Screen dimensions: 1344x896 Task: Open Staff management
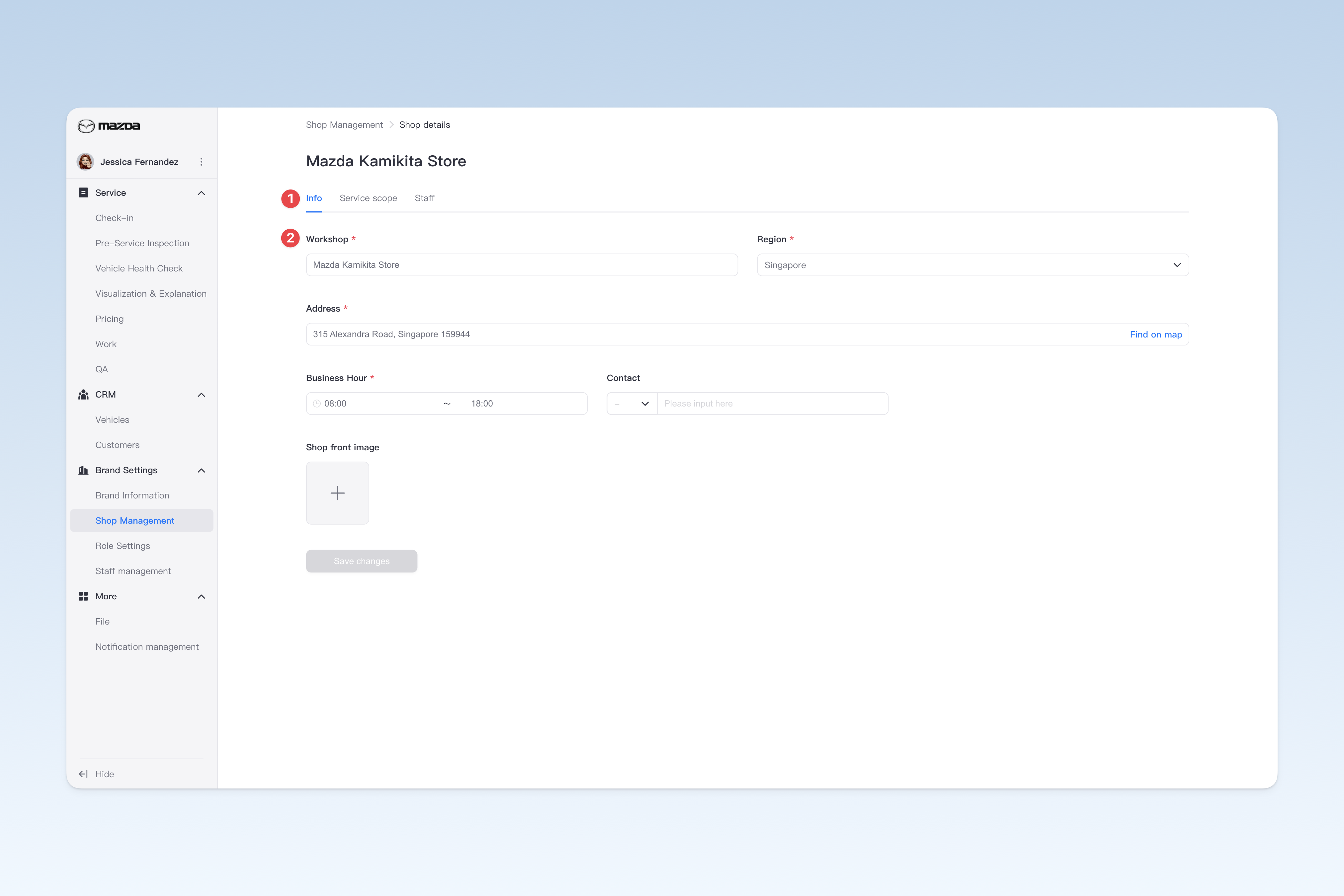pyautogui.click(x=133, y=571)
